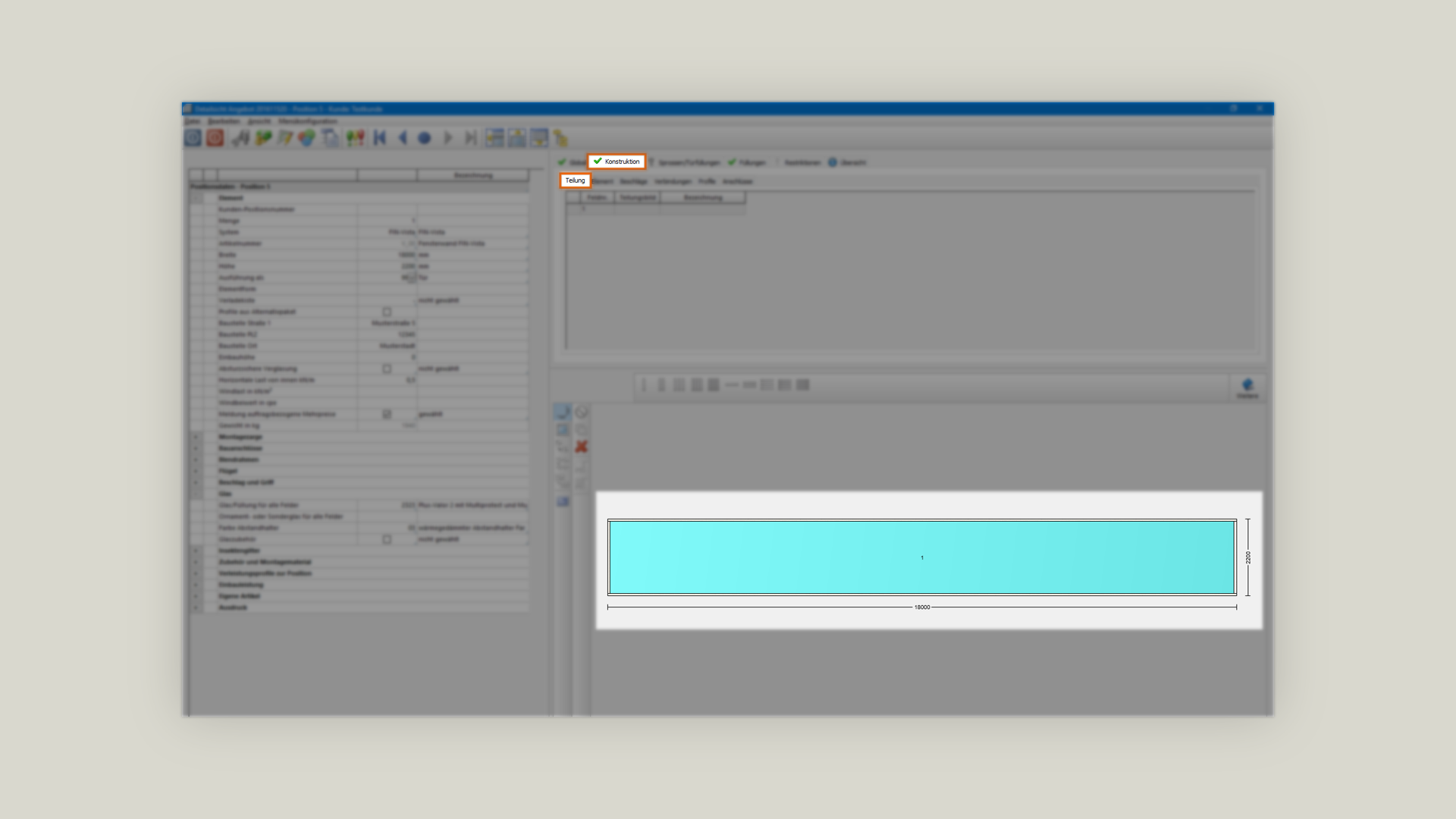Go to the next position arrow

coord(447,138)
